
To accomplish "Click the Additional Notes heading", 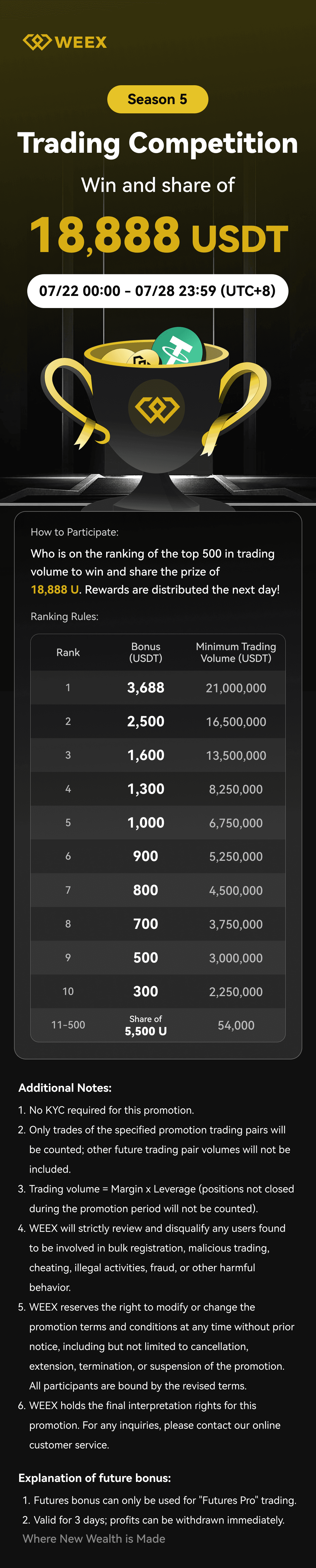I will click(x=65, y=1088).
